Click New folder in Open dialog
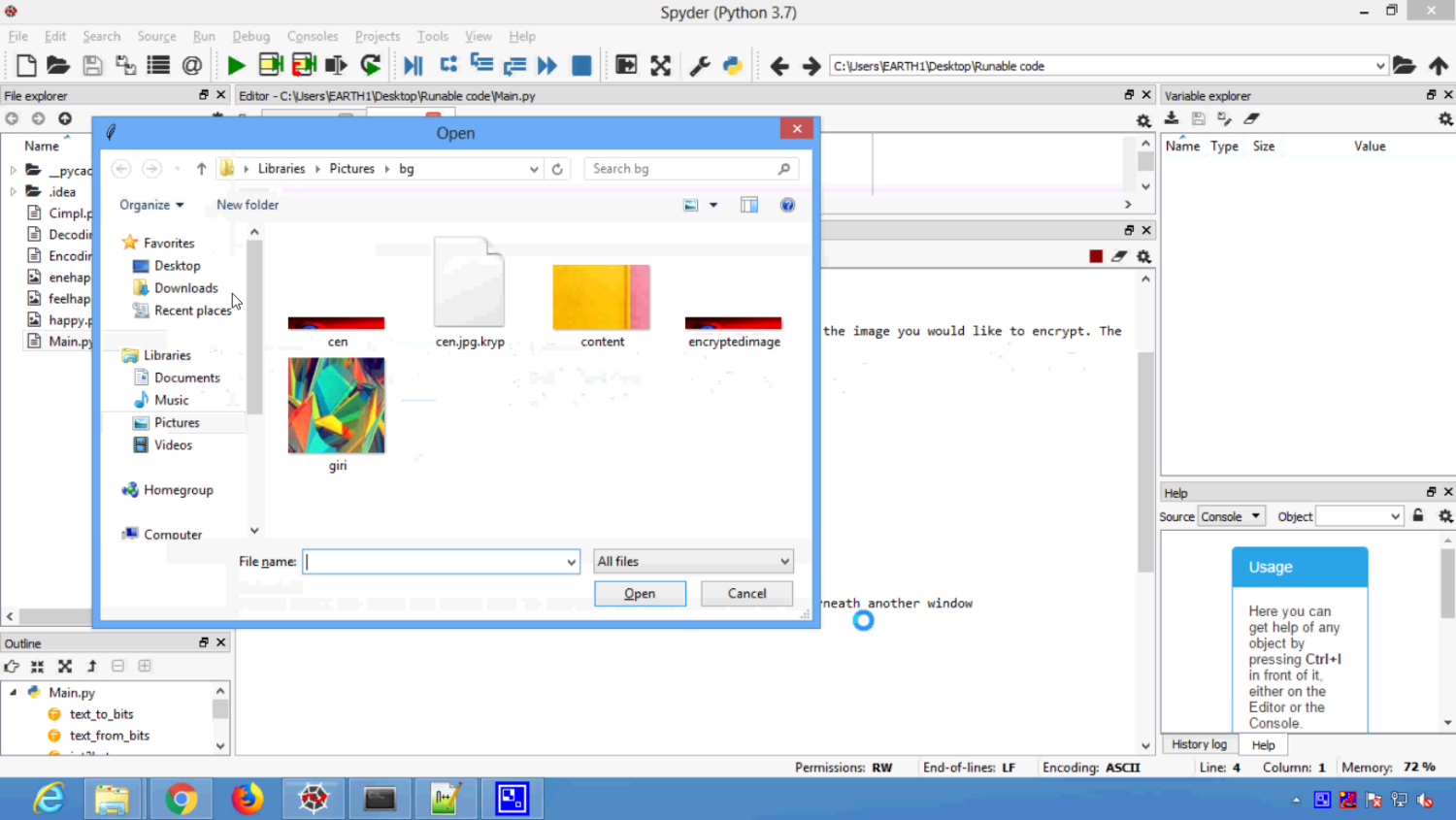The width and height of the screenshot is (1456, 820). [248, 205]
